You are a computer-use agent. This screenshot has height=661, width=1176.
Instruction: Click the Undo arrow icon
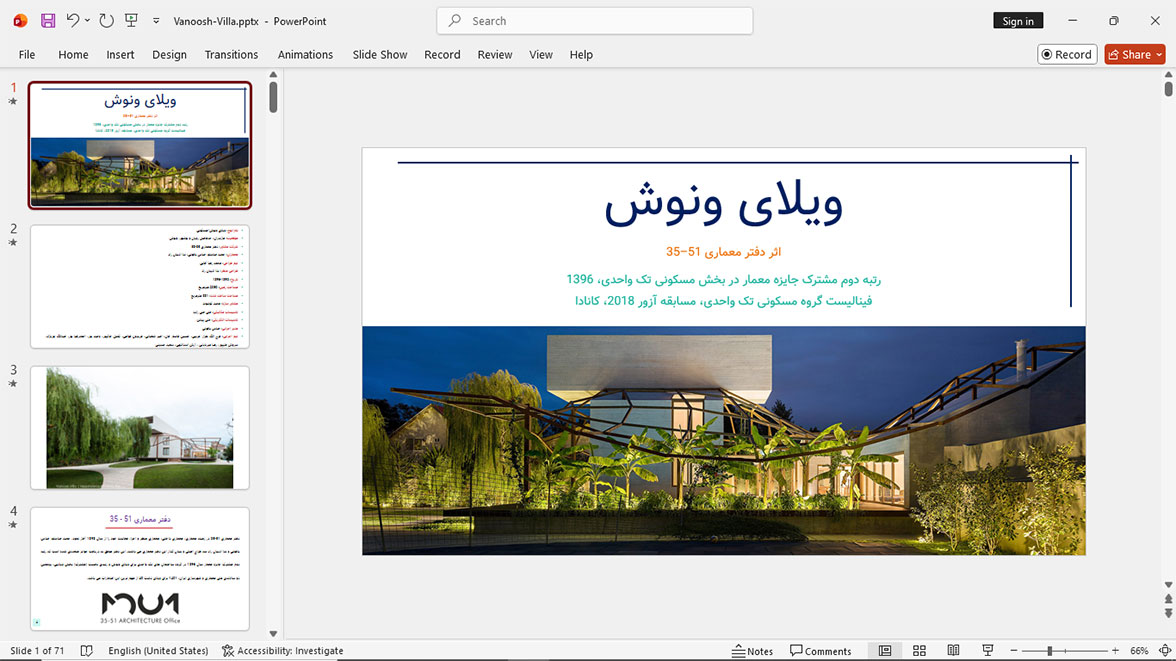click(x=72, y=20)
